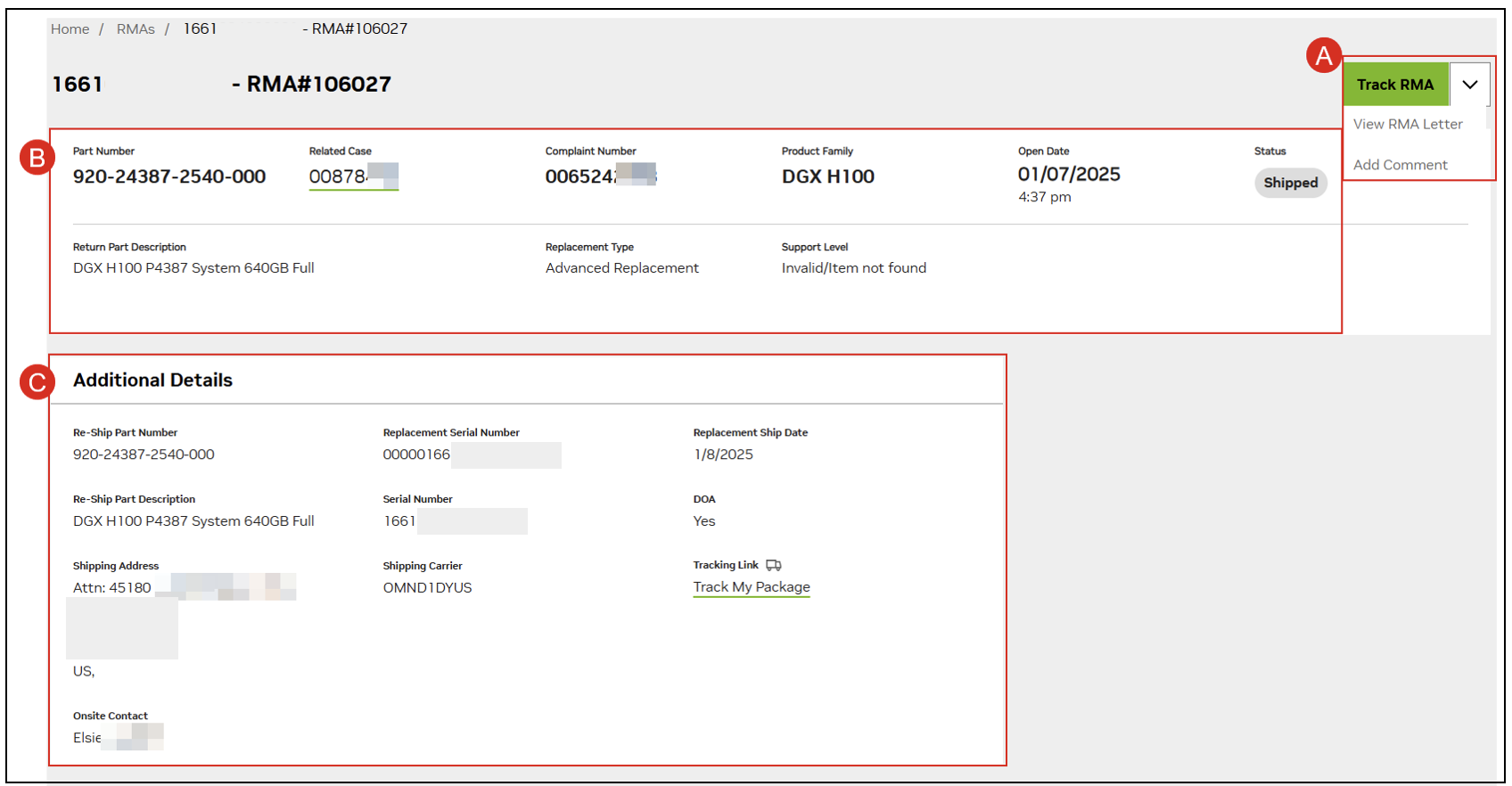
Task: Click the Complaint Number value
Action: [x=600, y=176]
